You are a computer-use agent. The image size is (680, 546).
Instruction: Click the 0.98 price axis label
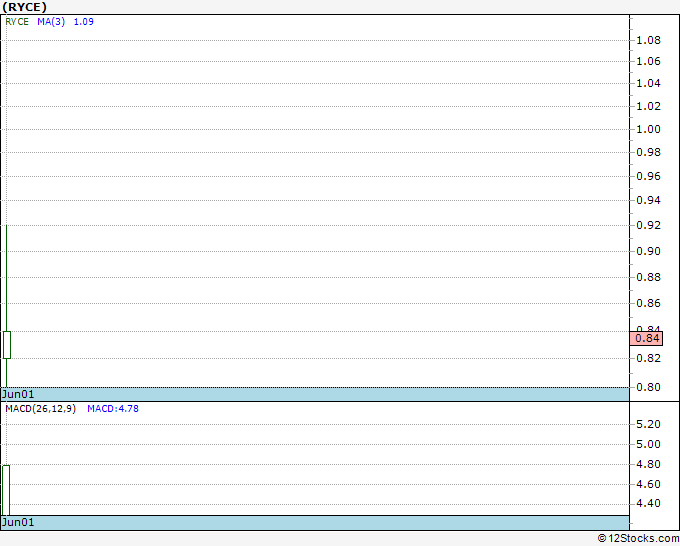648,152
